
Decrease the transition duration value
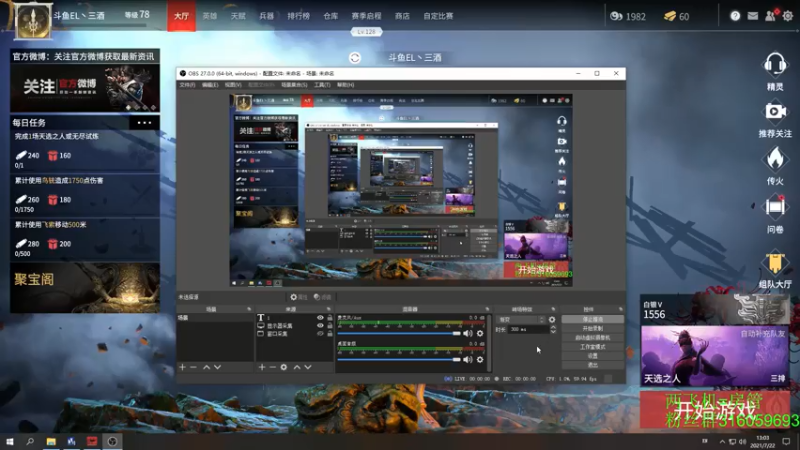pyautogui.click(x=553, y=332)
